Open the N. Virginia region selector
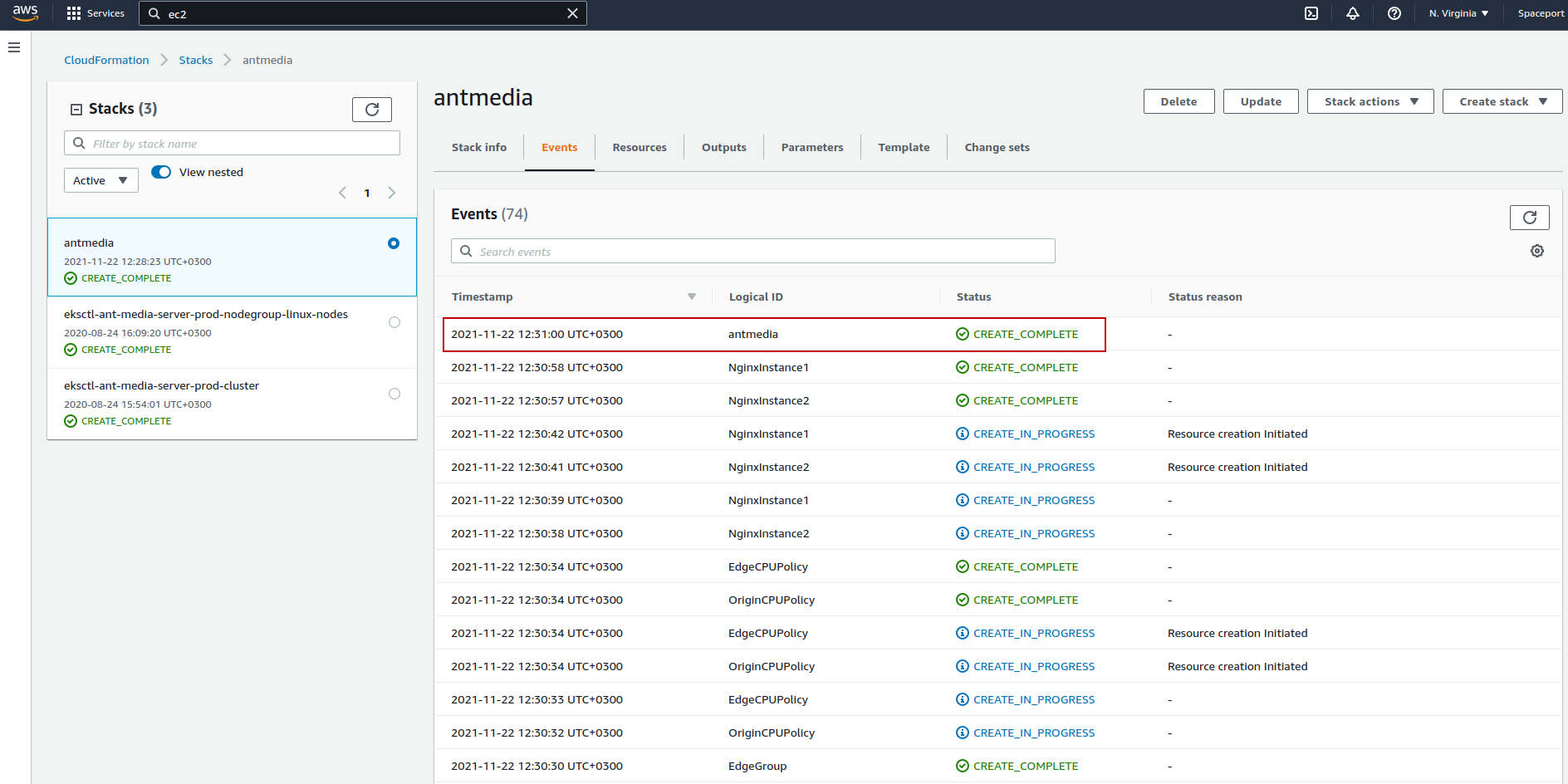The height and width of the screenshot is (784, 1568). click(1458, 13)
